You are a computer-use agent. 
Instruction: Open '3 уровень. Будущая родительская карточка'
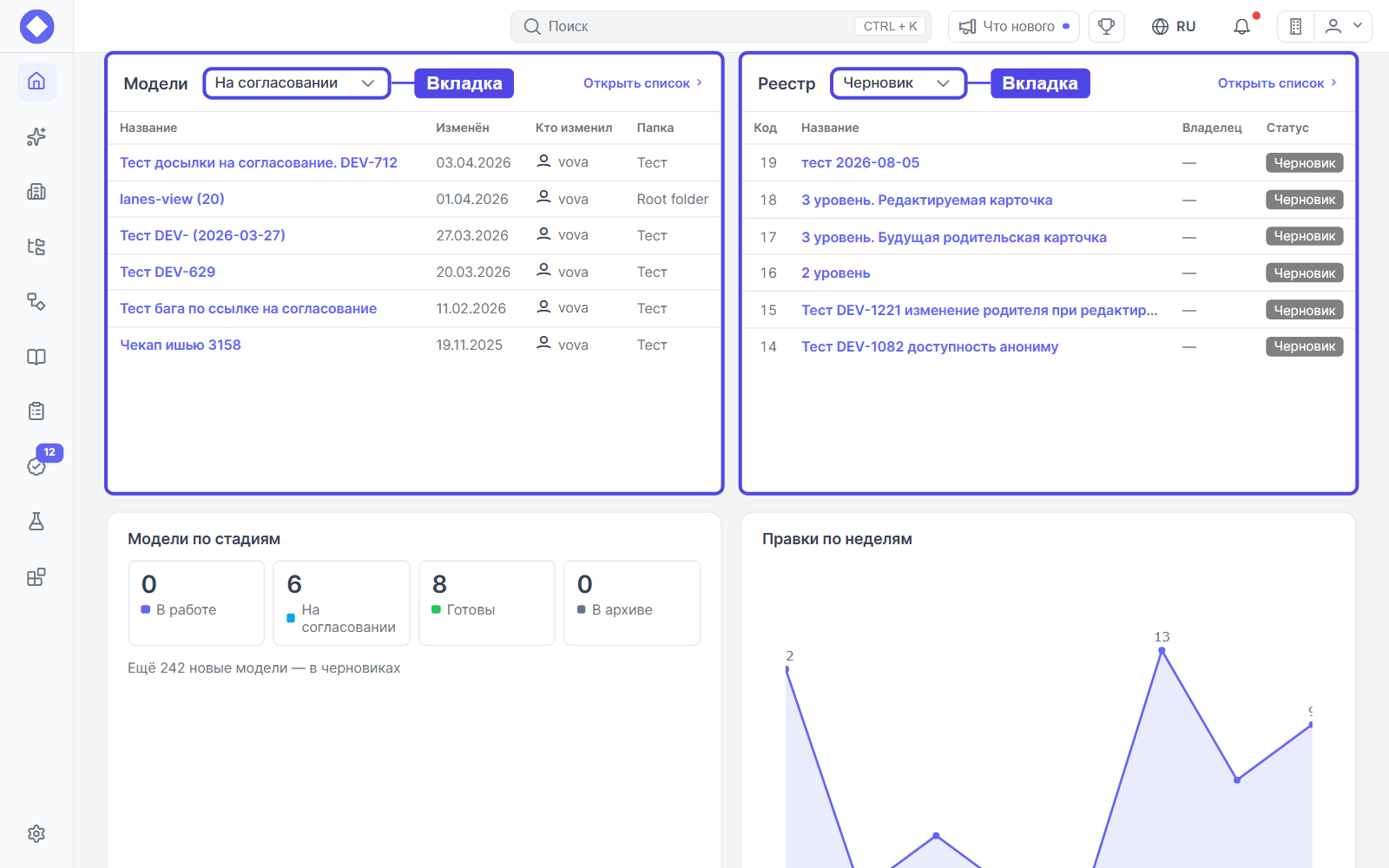[x=954, y=237]
